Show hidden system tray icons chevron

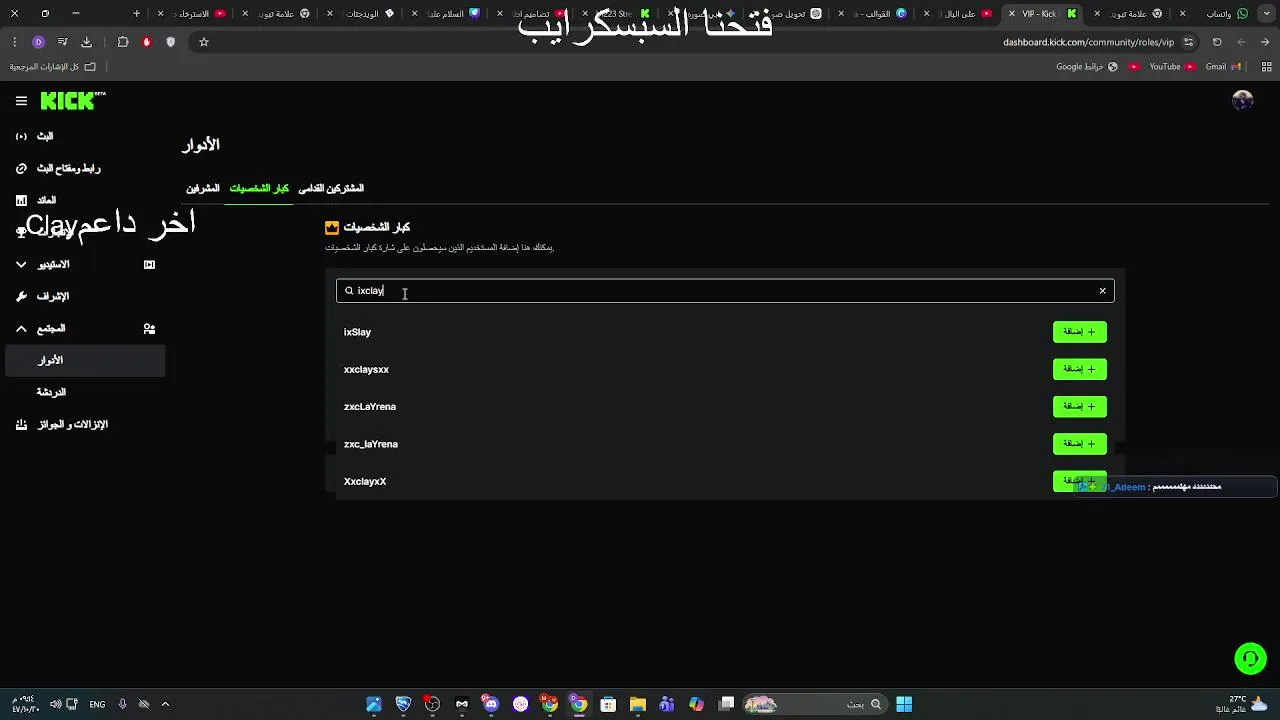[x=165, y=704]
